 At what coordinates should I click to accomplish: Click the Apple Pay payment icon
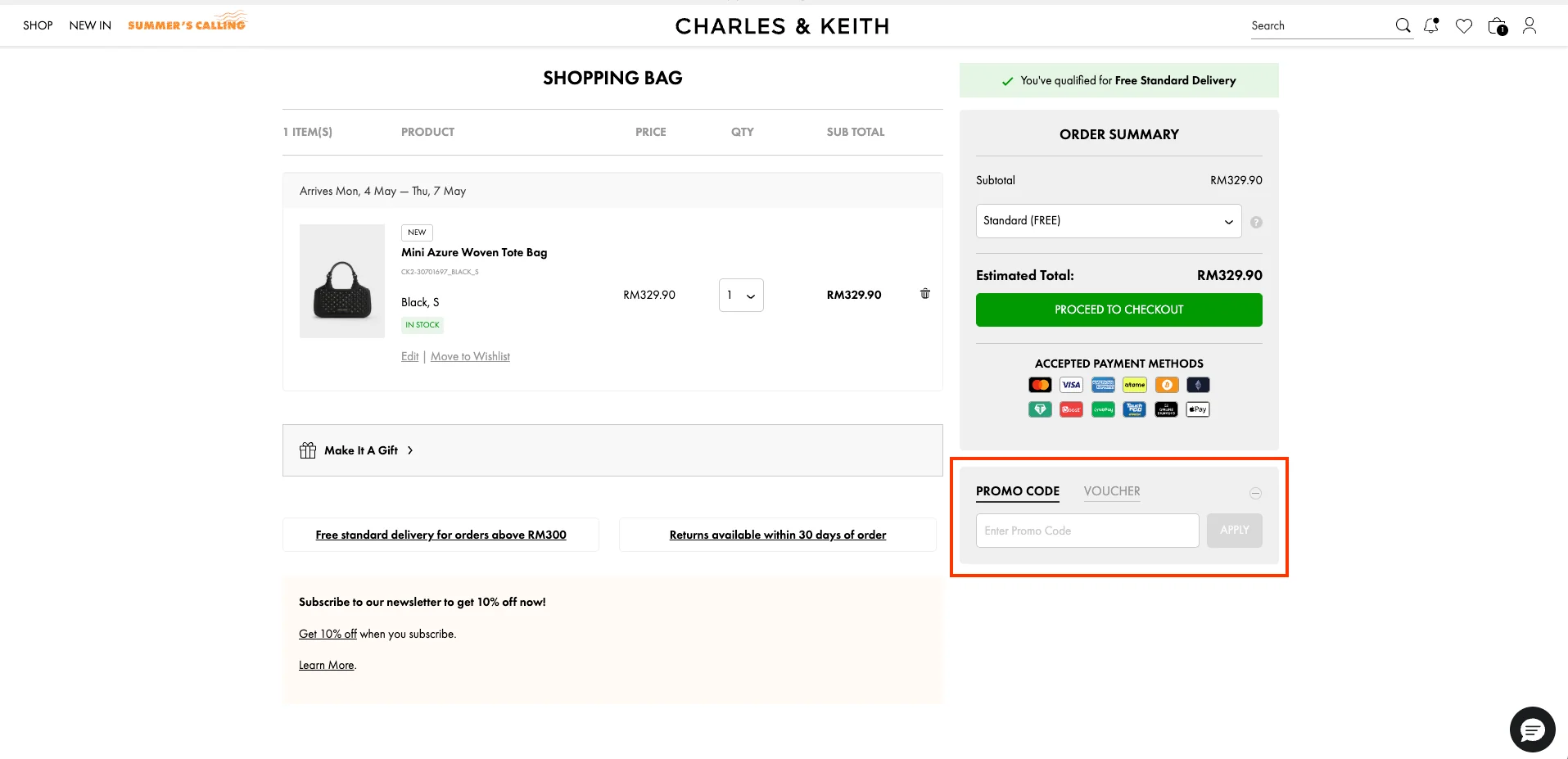coord(1198,409)
